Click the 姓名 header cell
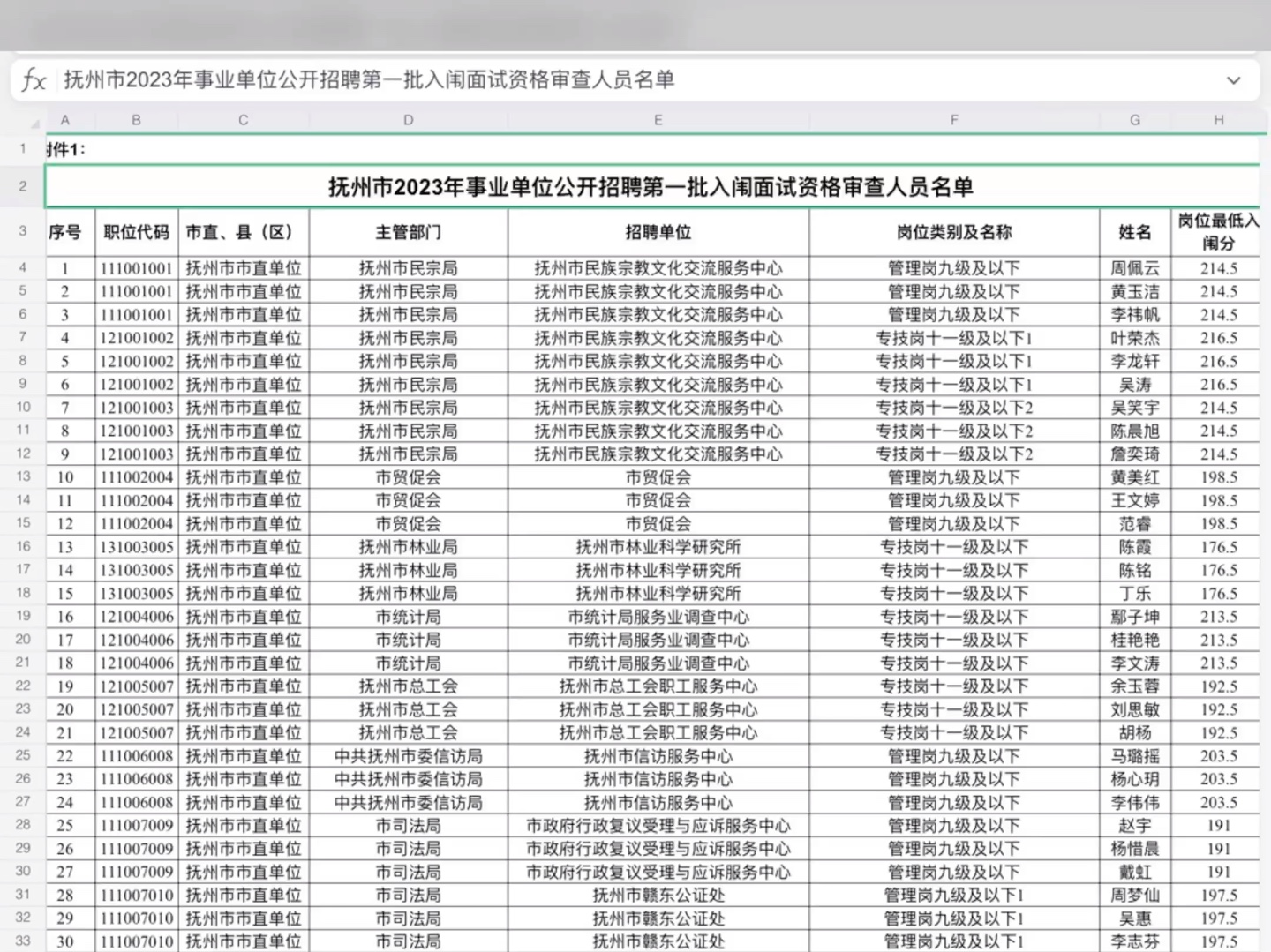1271x952 pixels. coord(1135,232)
